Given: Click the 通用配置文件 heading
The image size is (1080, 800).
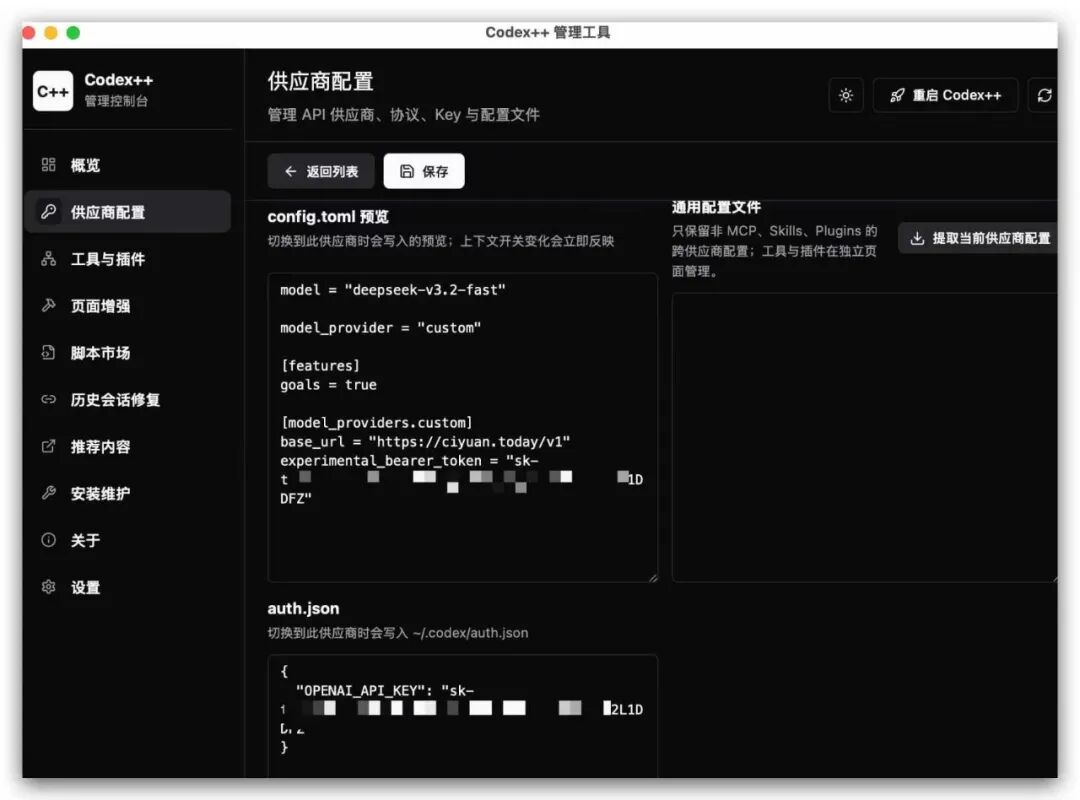Looking at the screenshot, I should pos(716,207).
